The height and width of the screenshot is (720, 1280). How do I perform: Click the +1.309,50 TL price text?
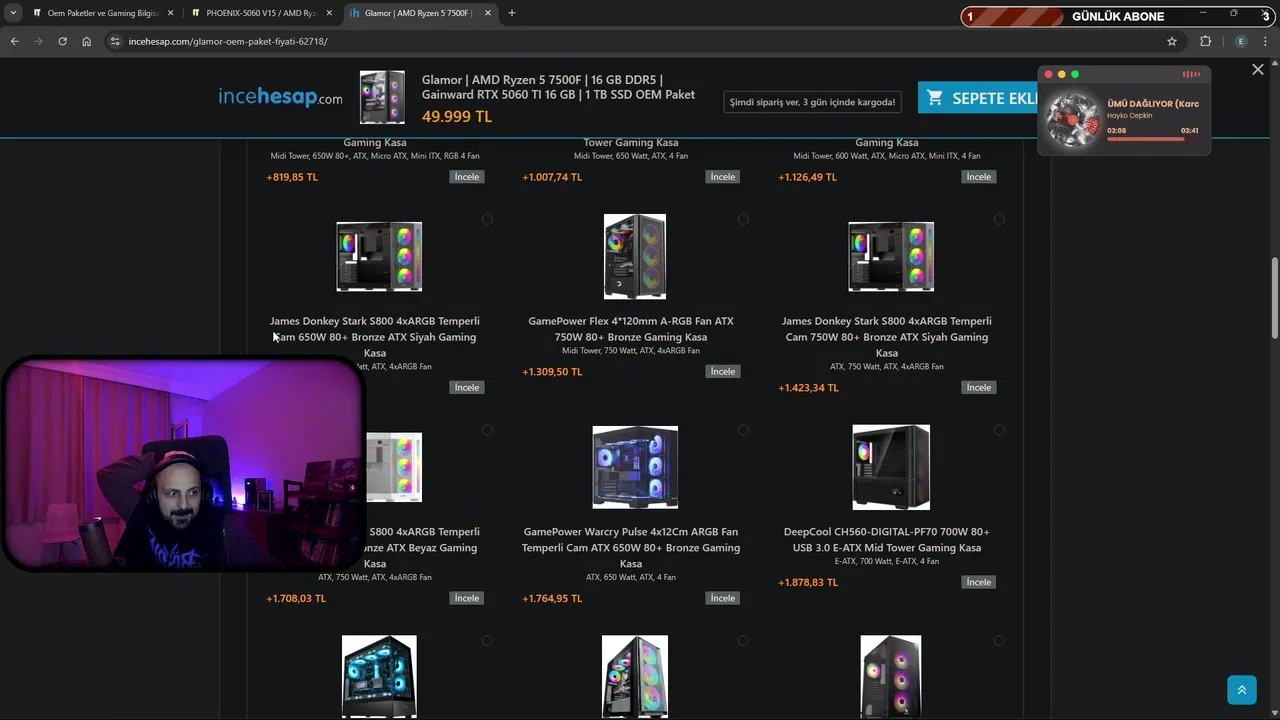click(552, 372)
